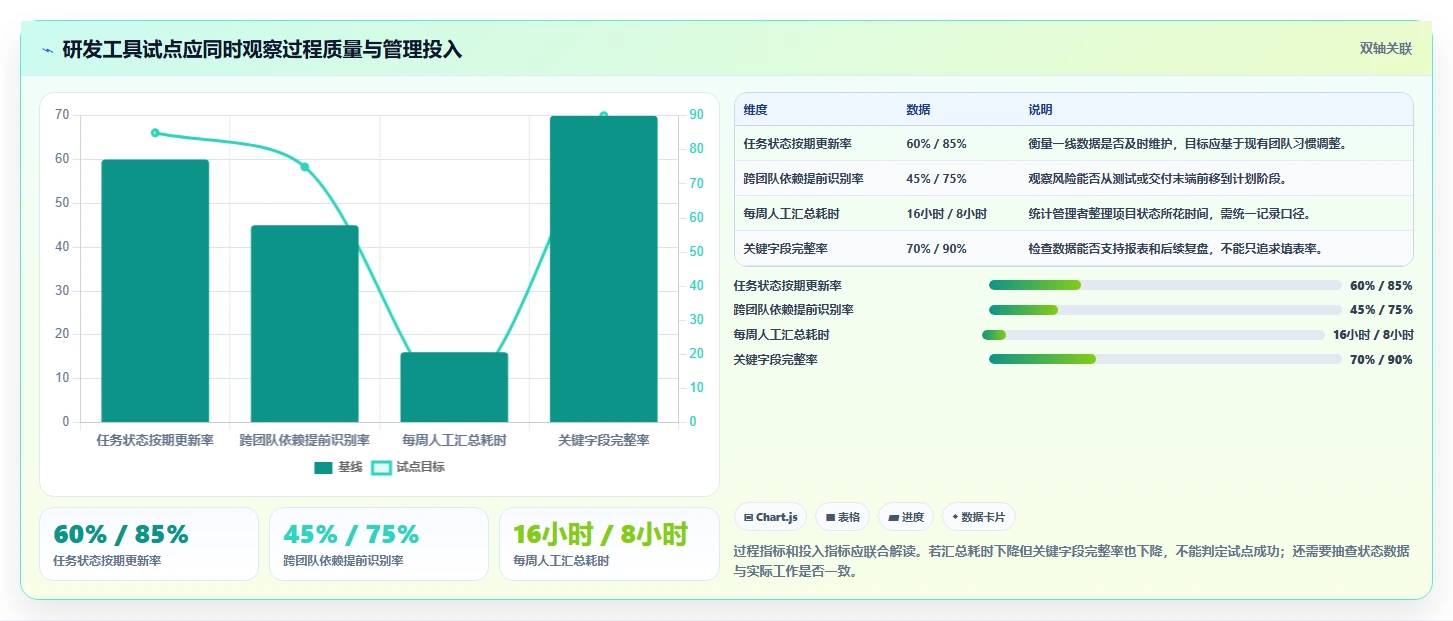Open the 16小时 / 8小时 data card
Image resolution: width=1453 pixels, height=621 pixels.
pos(609,544)
